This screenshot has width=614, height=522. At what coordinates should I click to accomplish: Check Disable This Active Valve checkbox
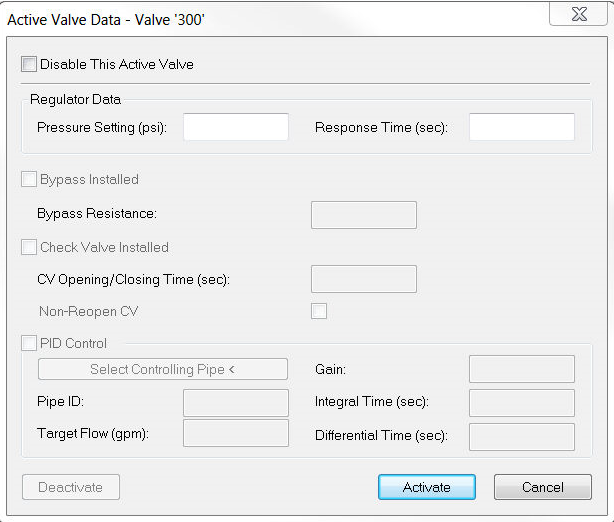coord(29,64)
